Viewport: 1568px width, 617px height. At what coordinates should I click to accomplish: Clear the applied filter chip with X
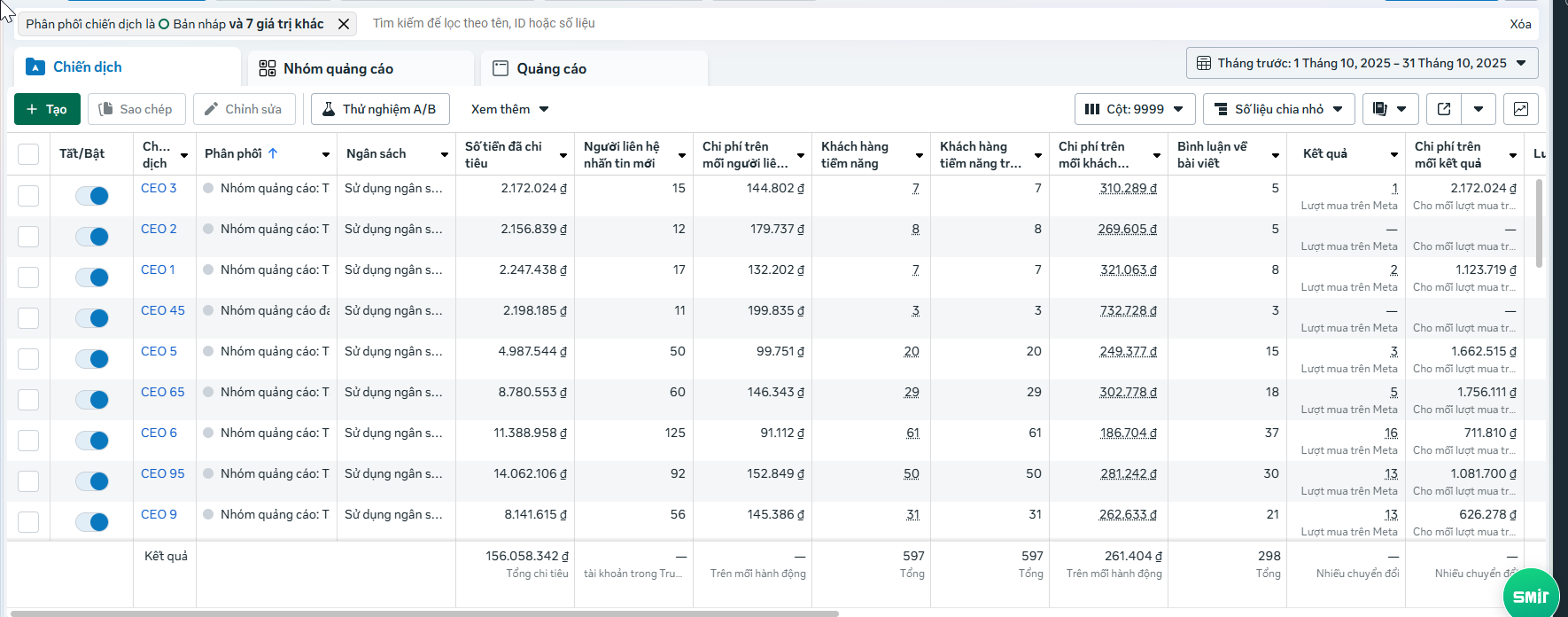click(x=344, y=24)
